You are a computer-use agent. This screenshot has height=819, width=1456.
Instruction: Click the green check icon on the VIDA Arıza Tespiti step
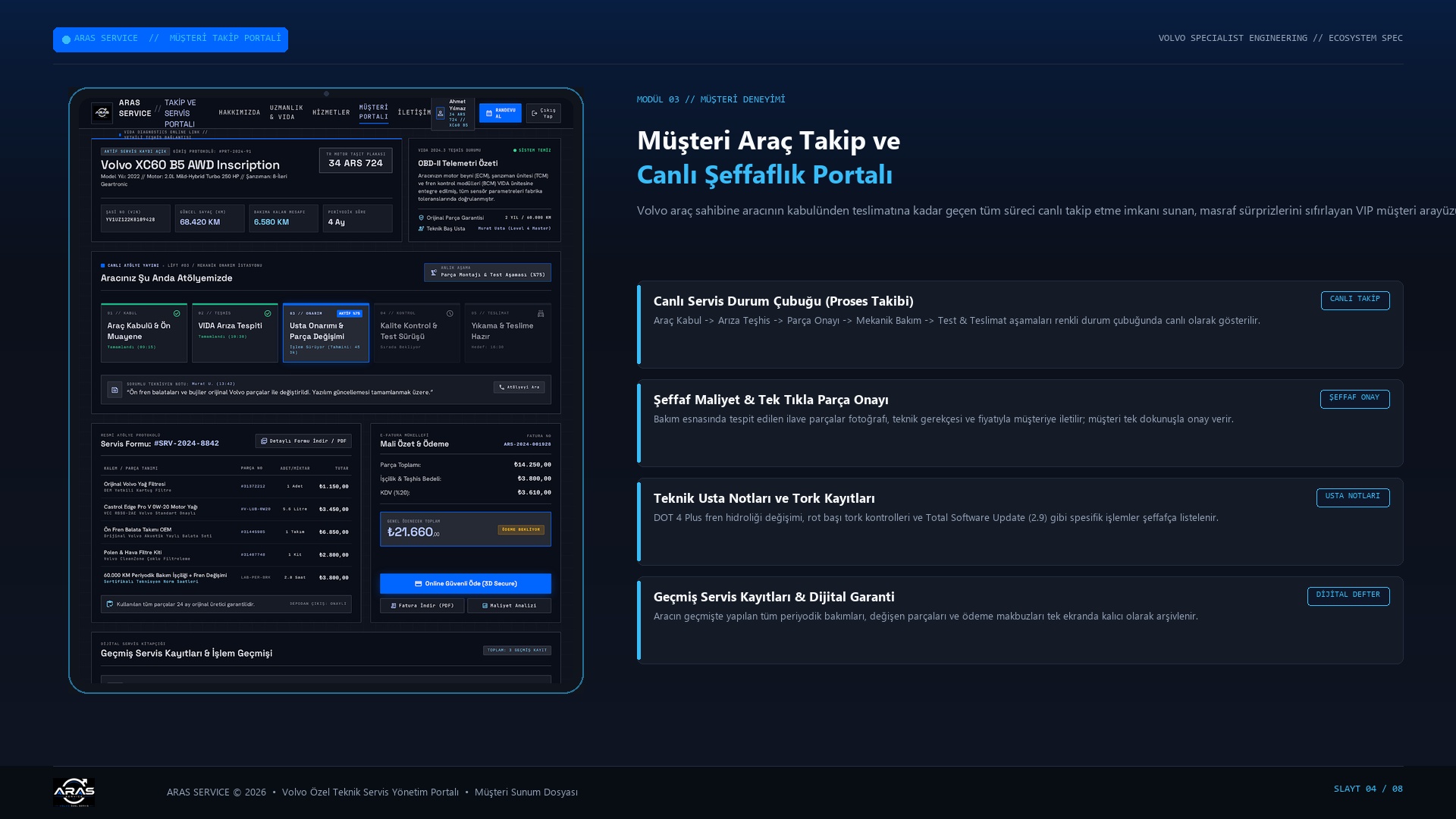click(268, 313)
